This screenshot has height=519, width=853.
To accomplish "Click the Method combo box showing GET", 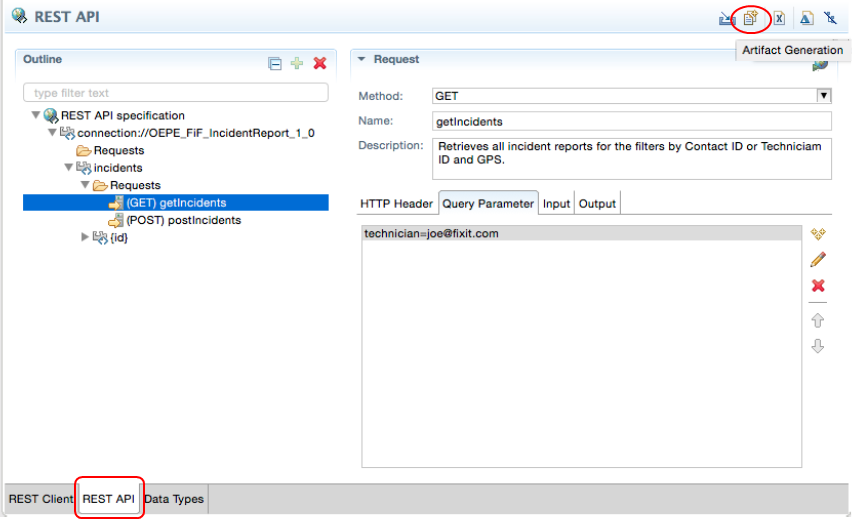I will (x=632, y=96).
